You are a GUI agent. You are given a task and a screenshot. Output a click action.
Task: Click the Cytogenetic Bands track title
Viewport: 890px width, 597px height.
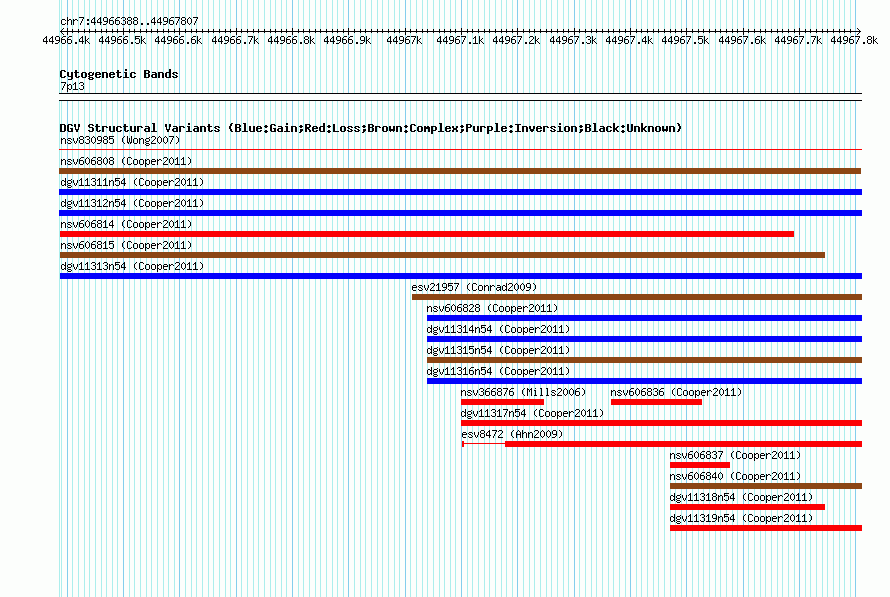119,74
